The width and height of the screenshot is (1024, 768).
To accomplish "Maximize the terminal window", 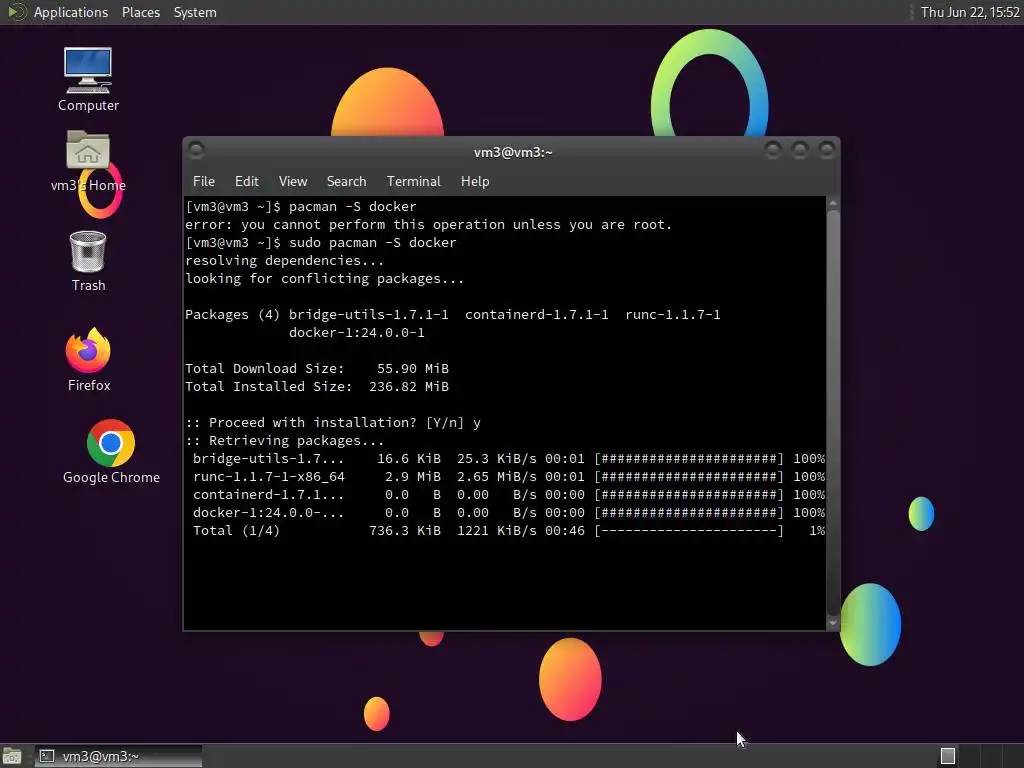I will tap(800, 151).
